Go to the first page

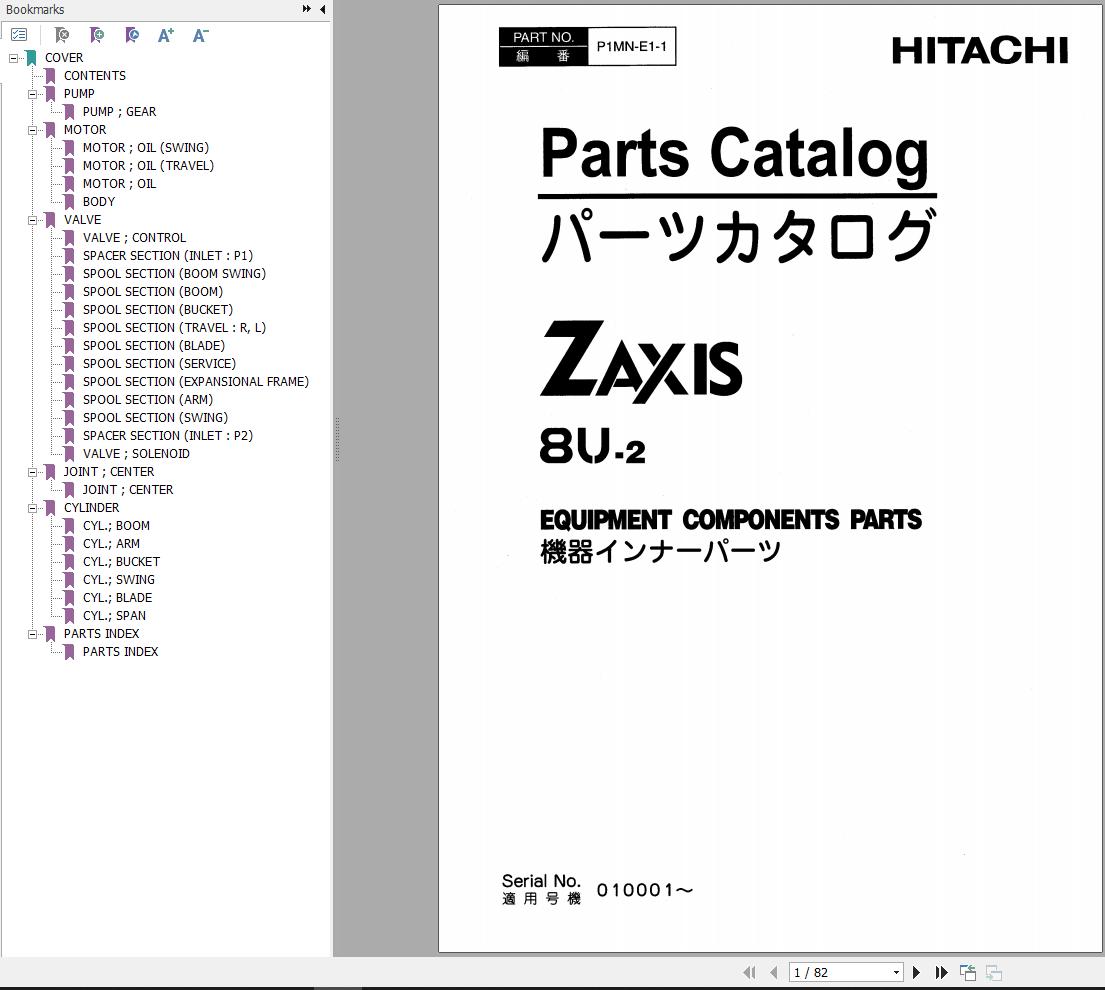tap(749, 972)
